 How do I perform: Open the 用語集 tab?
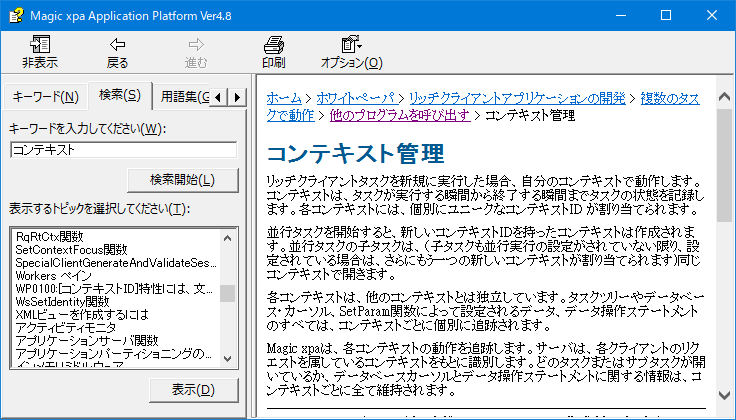[184, 97]
